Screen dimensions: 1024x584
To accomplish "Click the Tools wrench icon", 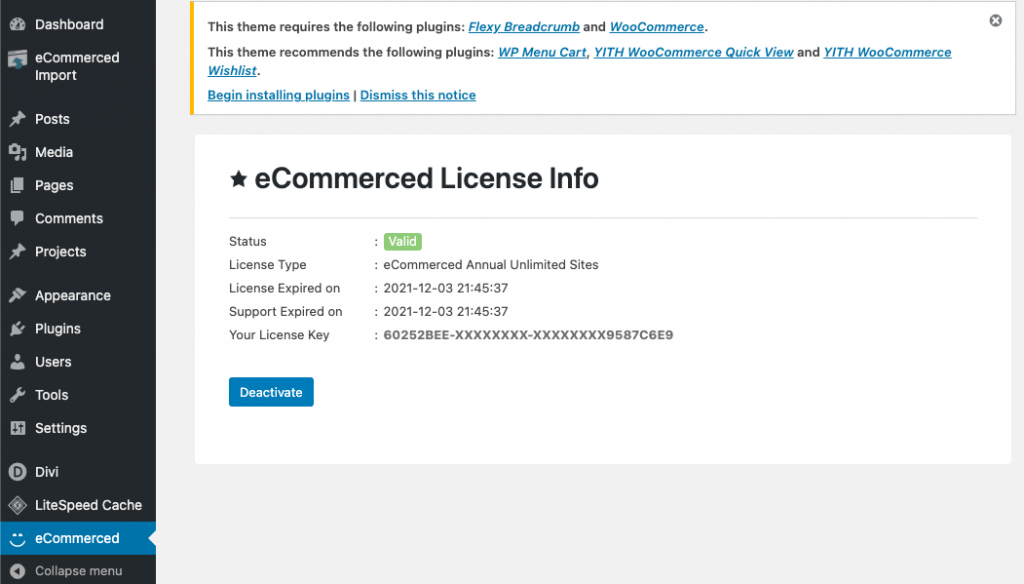I will coord(17,395).
